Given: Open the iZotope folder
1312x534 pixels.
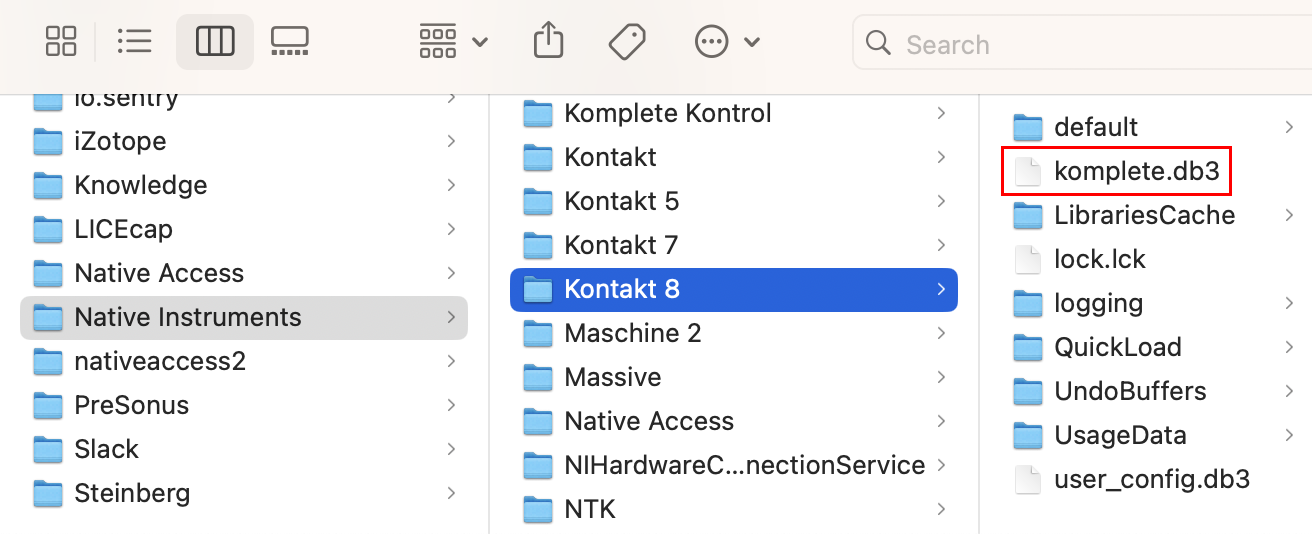Looking at the screenshot, I should (120, 141).
